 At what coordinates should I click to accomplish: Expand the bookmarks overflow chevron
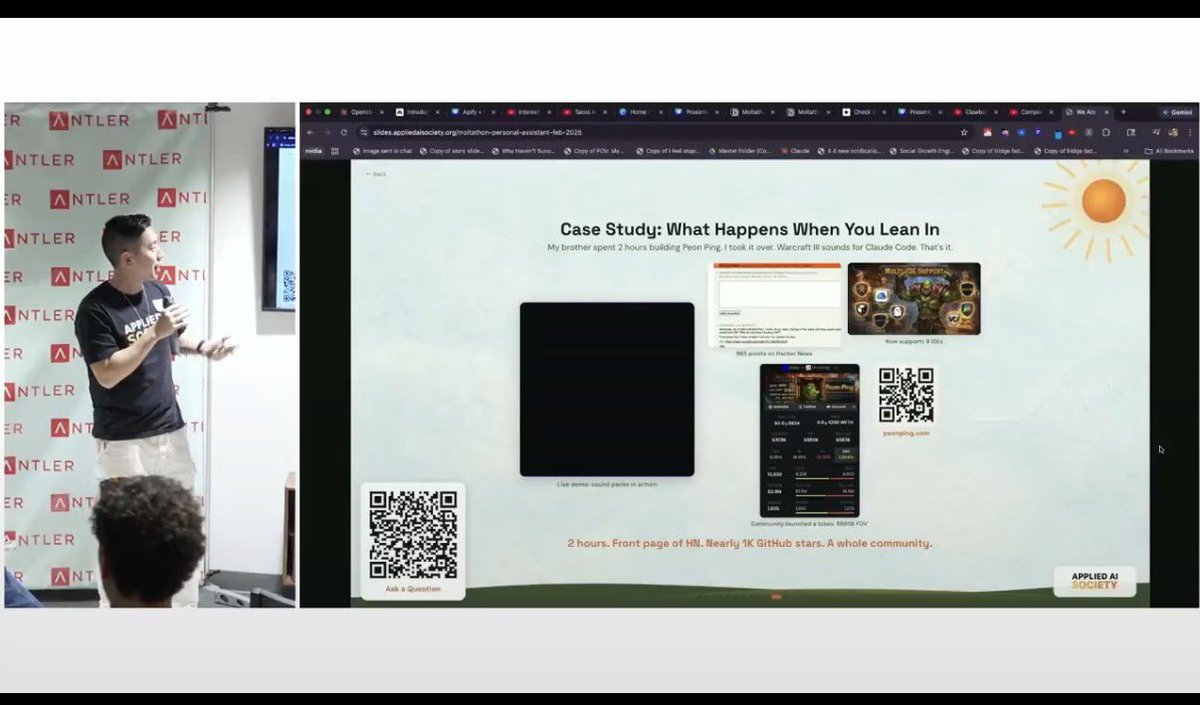(x=1126, y=151)
